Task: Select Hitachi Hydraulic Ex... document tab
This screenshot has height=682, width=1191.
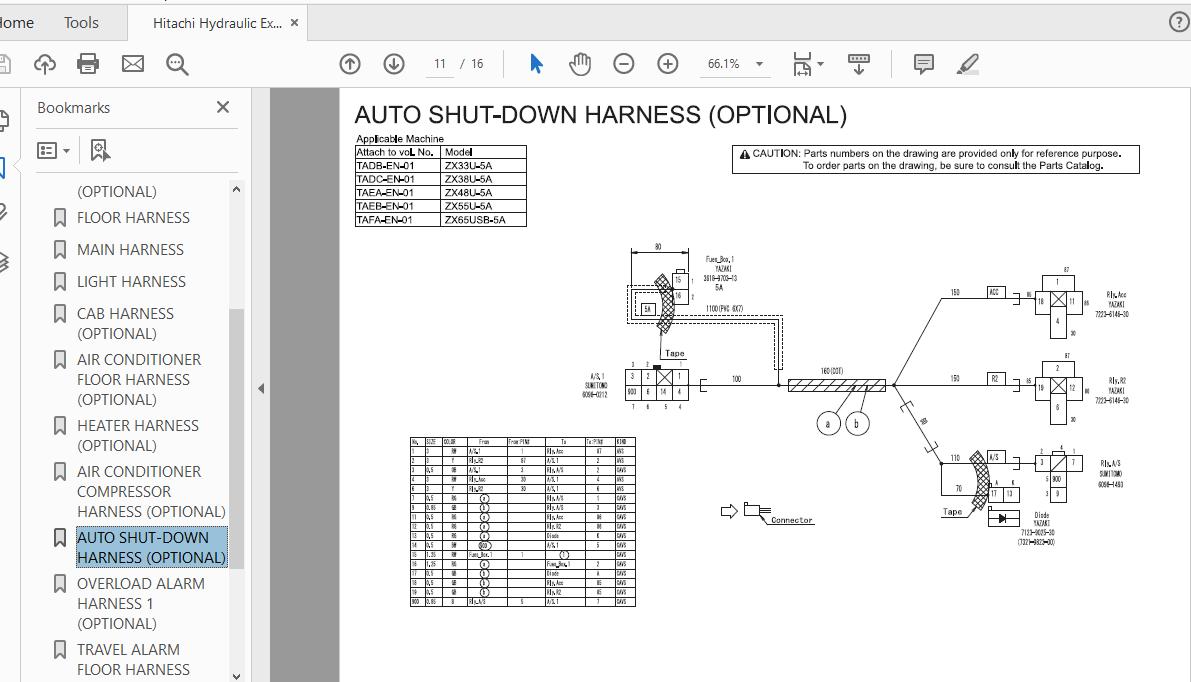Action: (x=217, y=23)
